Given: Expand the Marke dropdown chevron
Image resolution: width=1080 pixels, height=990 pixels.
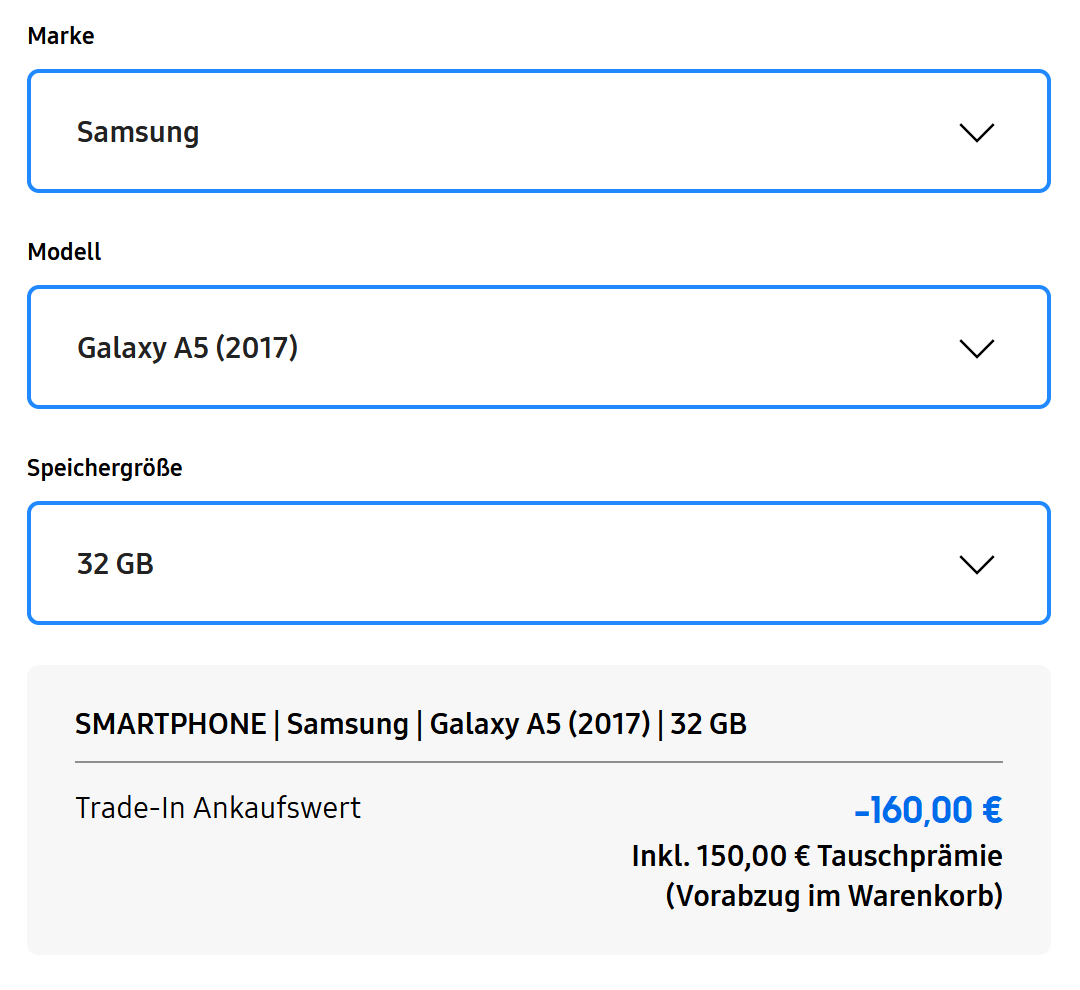Looking at the screenshot, I should click(976, 132).
